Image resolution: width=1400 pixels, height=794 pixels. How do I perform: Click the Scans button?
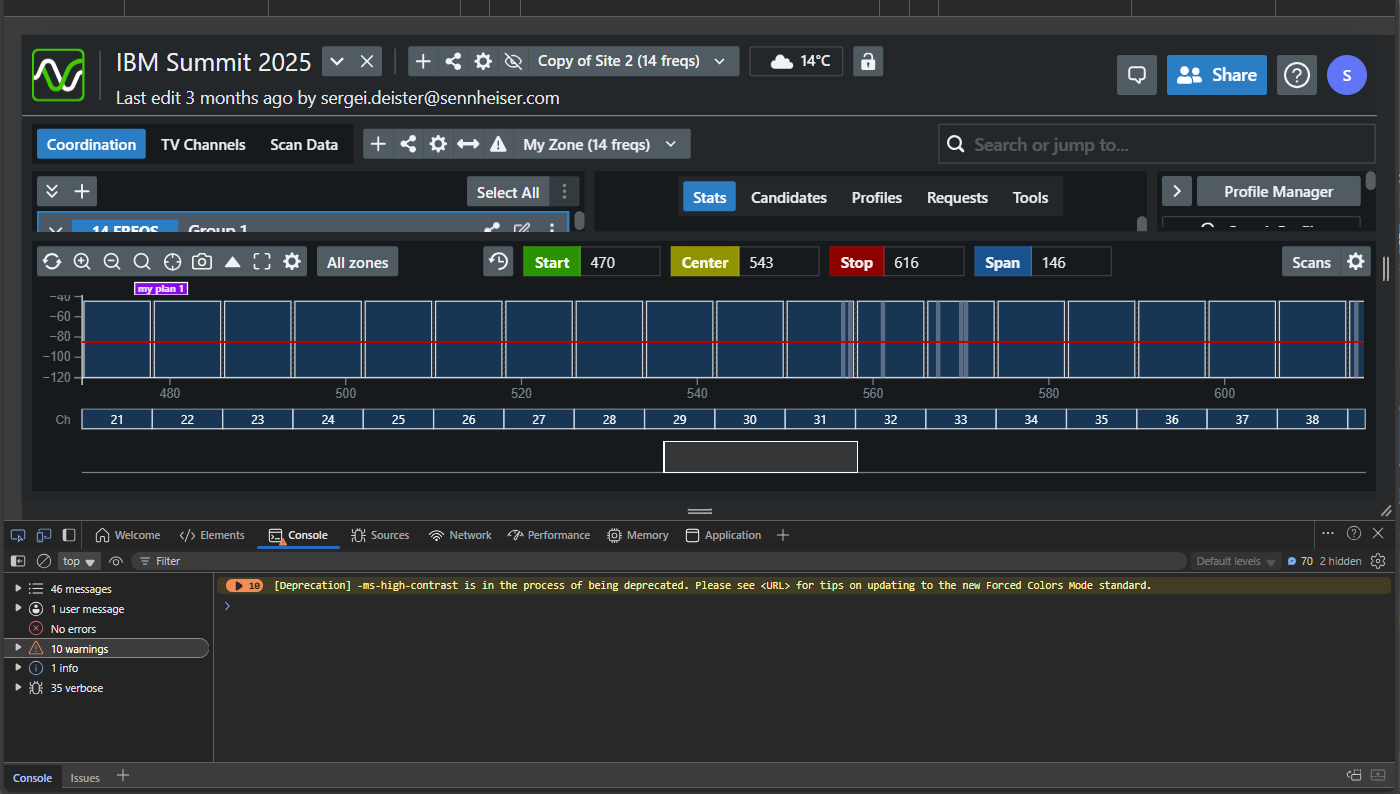pos(1311,262)
